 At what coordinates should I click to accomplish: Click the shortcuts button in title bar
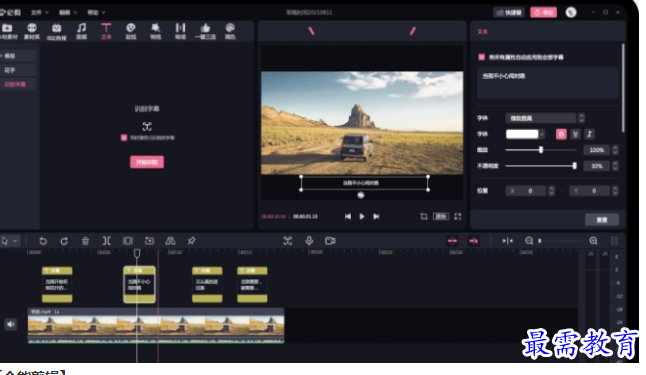(x=509, y=12)
